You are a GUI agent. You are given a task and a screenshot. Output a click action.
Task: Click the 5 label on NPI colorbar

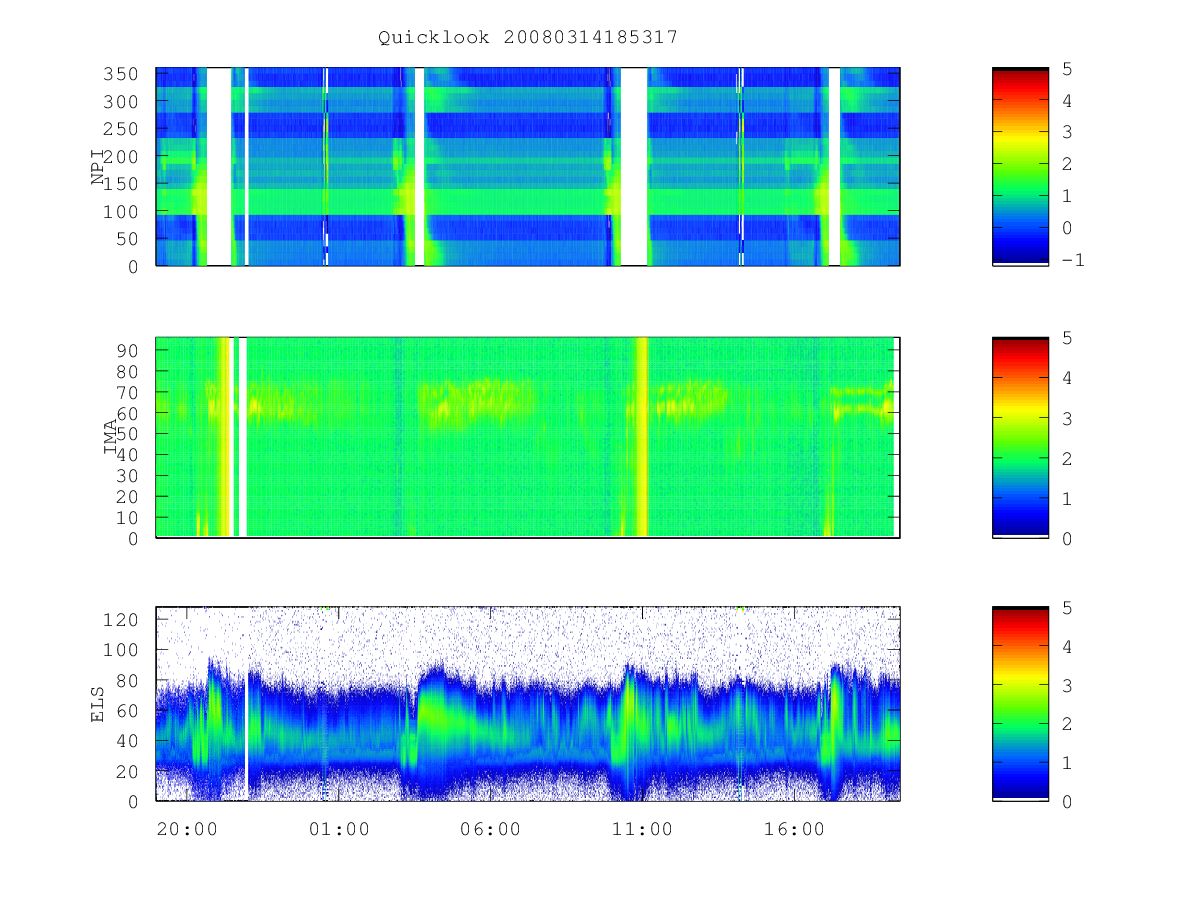pos(1067,68)
